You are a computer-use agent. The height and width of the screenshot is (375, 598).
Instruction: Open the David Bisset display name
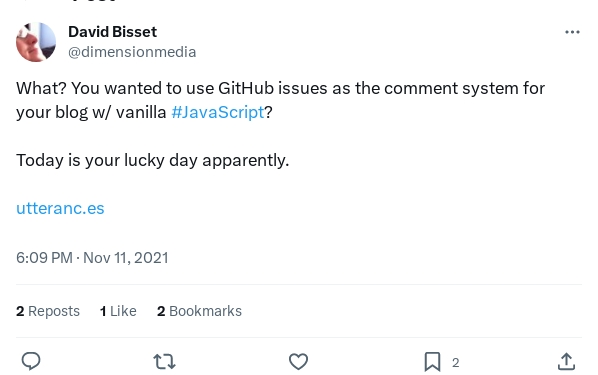113,32
